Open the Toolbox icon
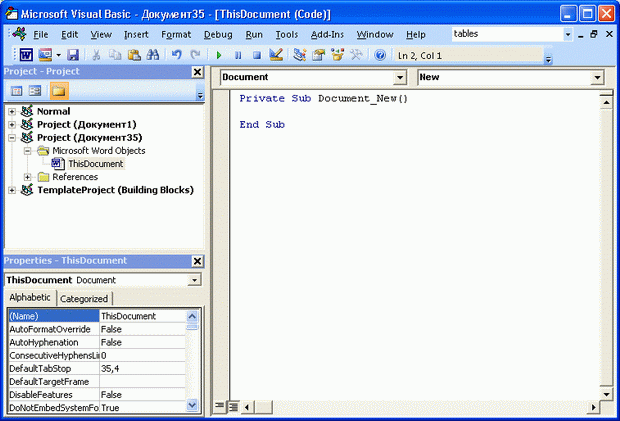The width and height of the screenshot is (620, 421). 356,55
